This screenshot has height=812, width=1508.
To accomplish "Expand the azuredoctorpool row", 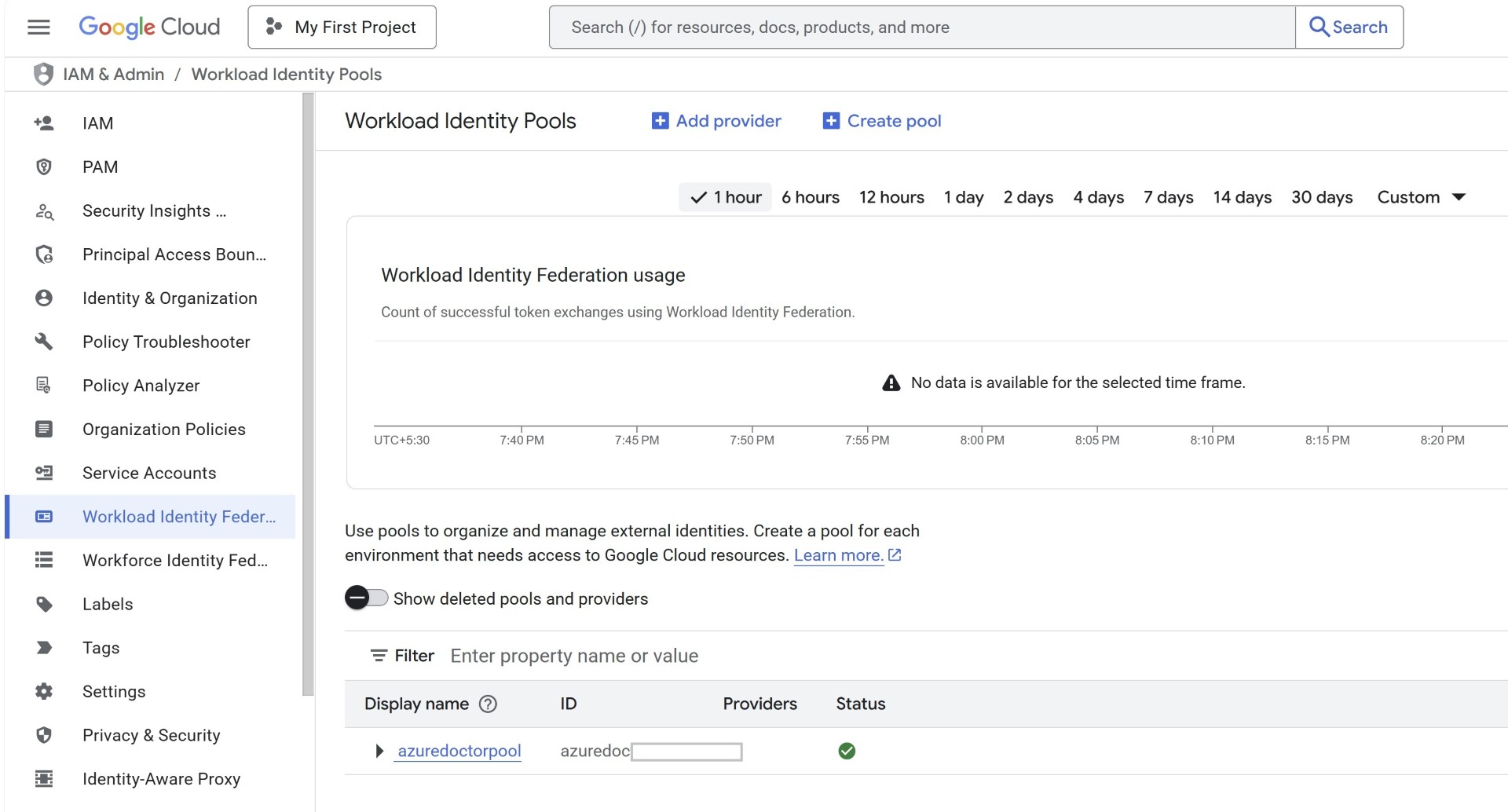I will tap(379, 751).
